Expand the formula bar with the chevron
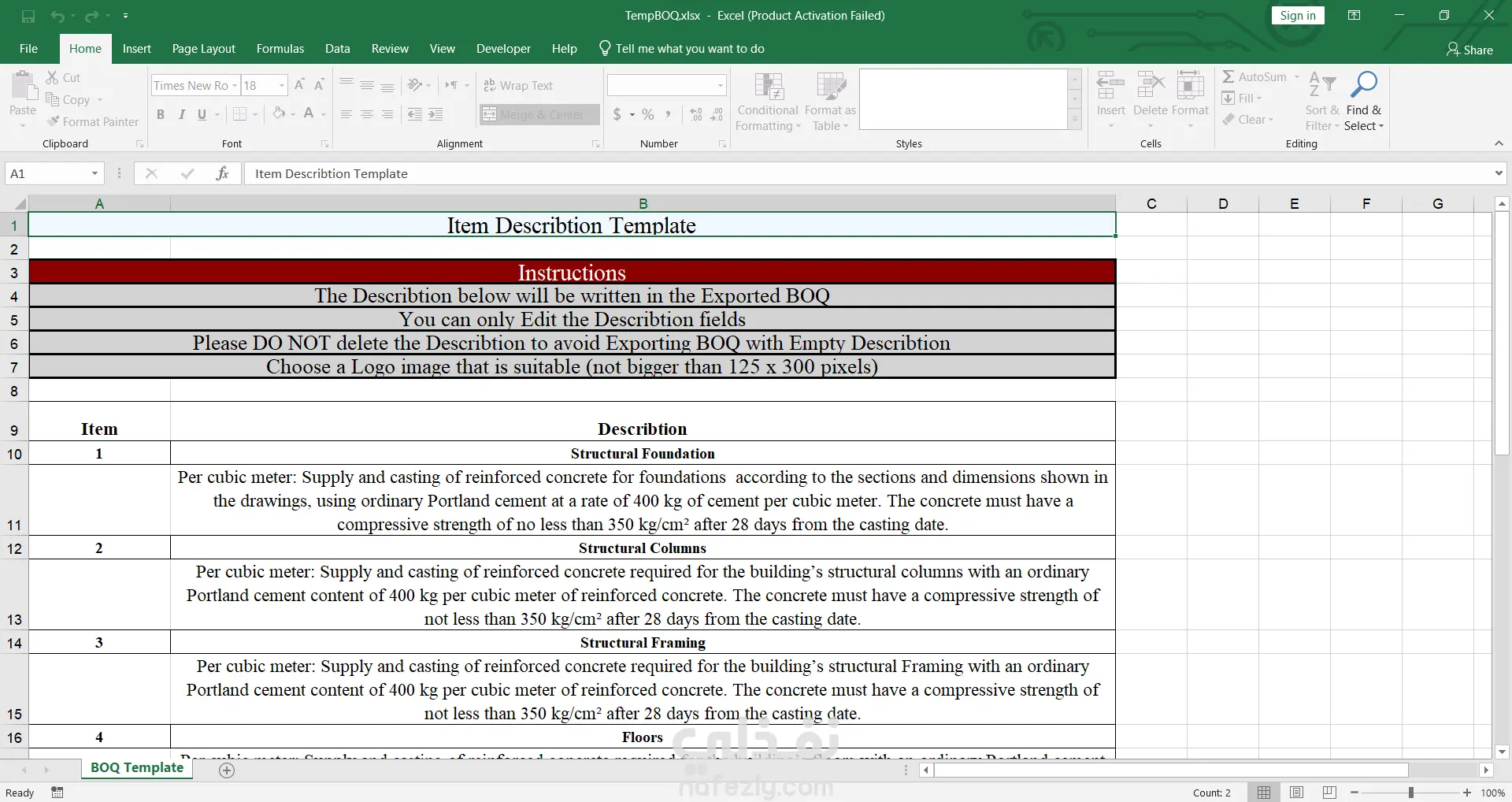Viewport: 1512px width, 802px height. click(x=1498, y=173)
